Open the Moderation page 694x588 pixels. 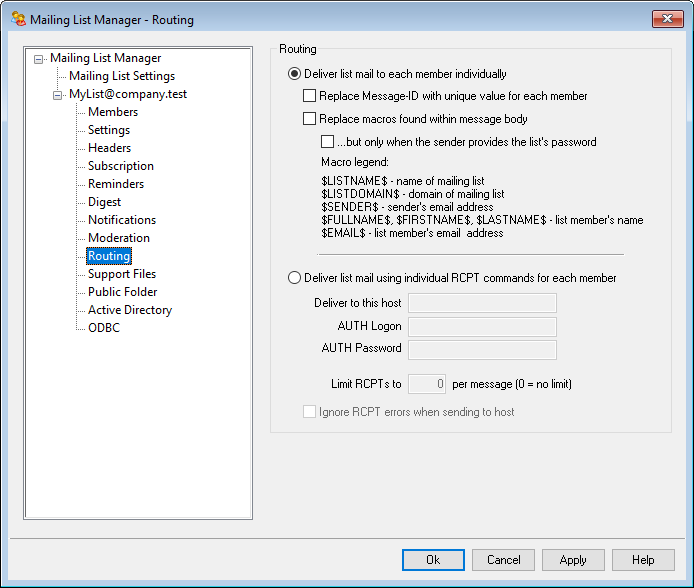(x=118, y=238)
